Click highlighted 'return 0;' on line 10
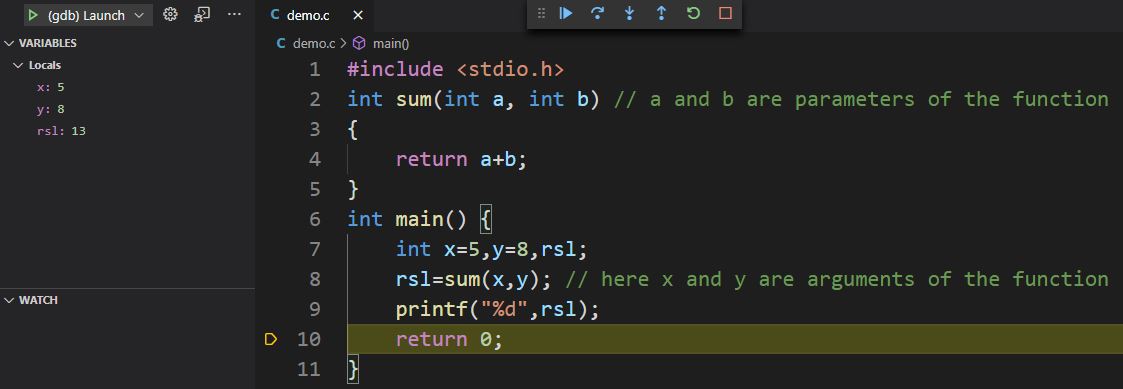The width and height of the screenshot is (1123, 389). click(x=450, y=339)
